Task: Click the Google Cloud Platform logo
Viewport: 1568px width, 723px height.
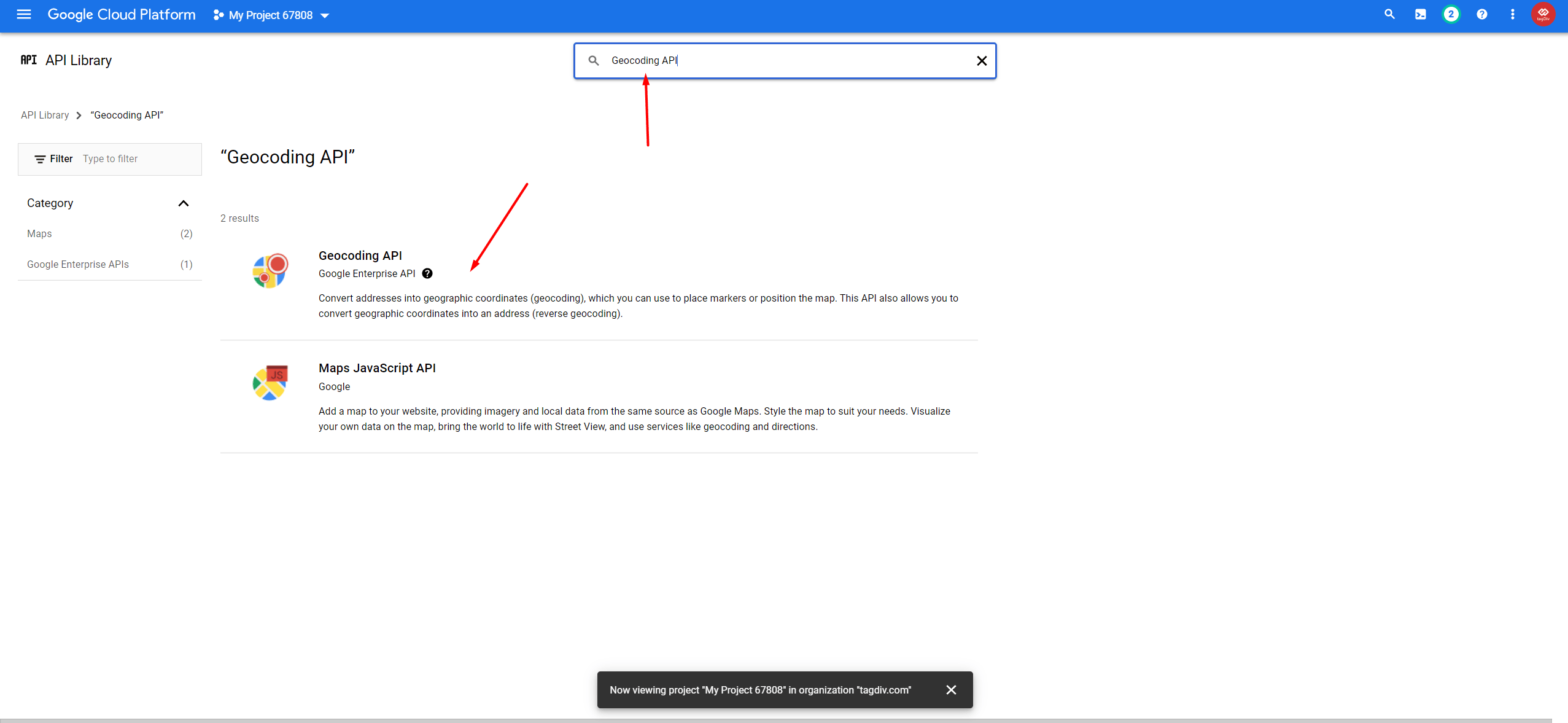Action: click(x=122, y=14)
